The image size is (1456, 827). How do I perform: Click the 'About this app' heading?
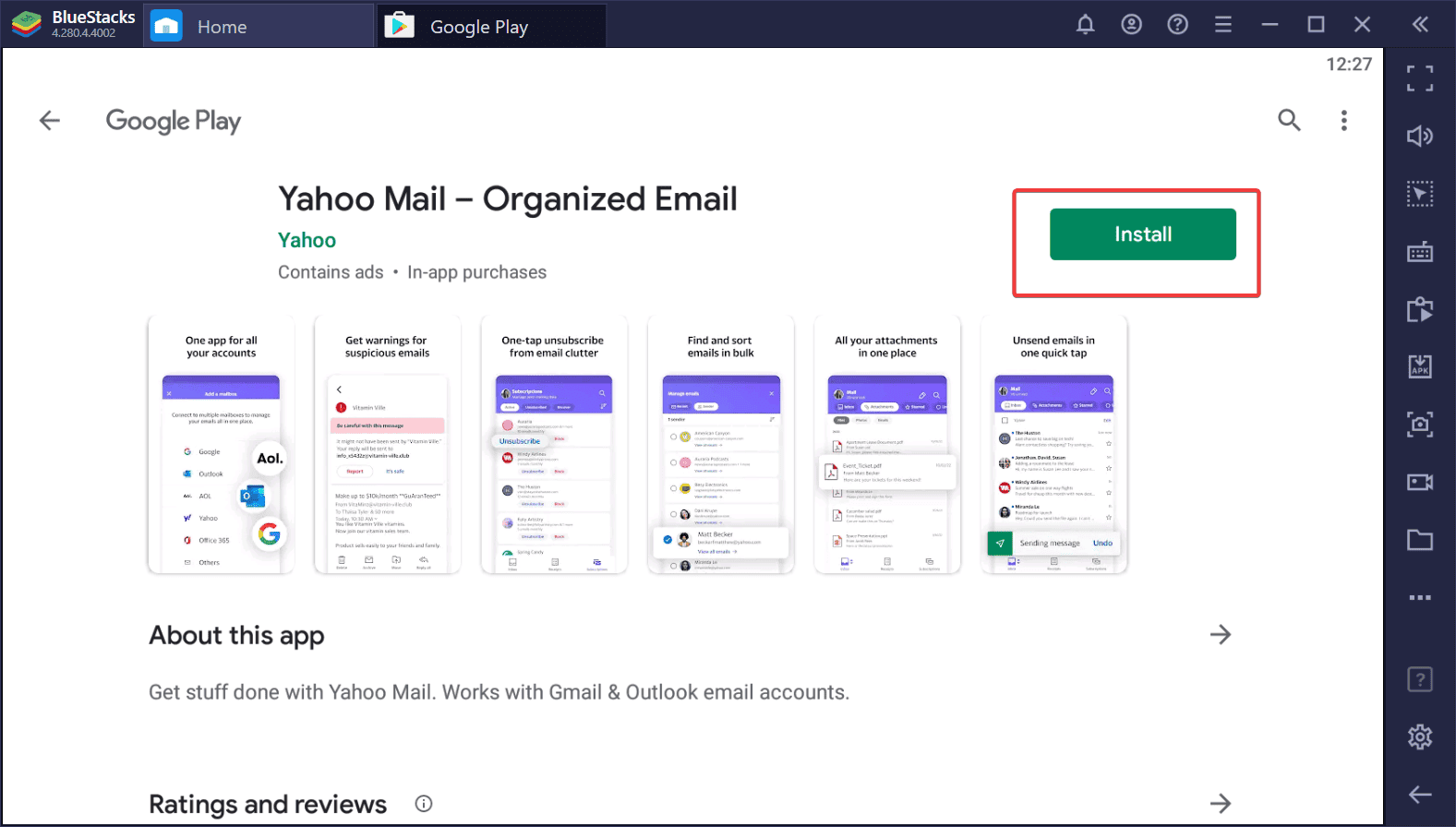(237, 636)
